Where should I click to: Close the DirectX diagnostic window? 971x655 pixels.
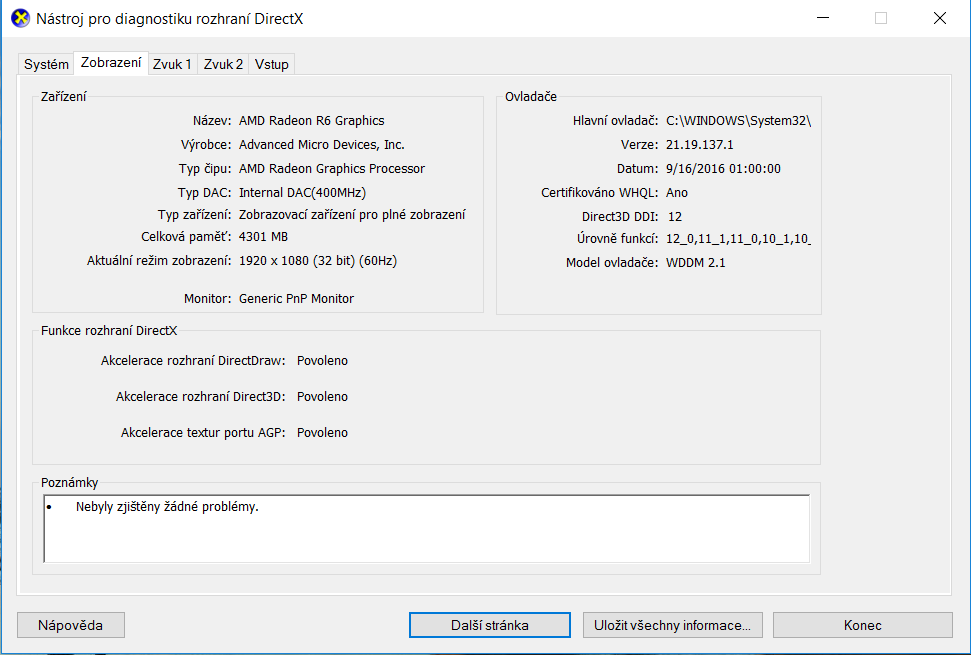click(939, 18)
